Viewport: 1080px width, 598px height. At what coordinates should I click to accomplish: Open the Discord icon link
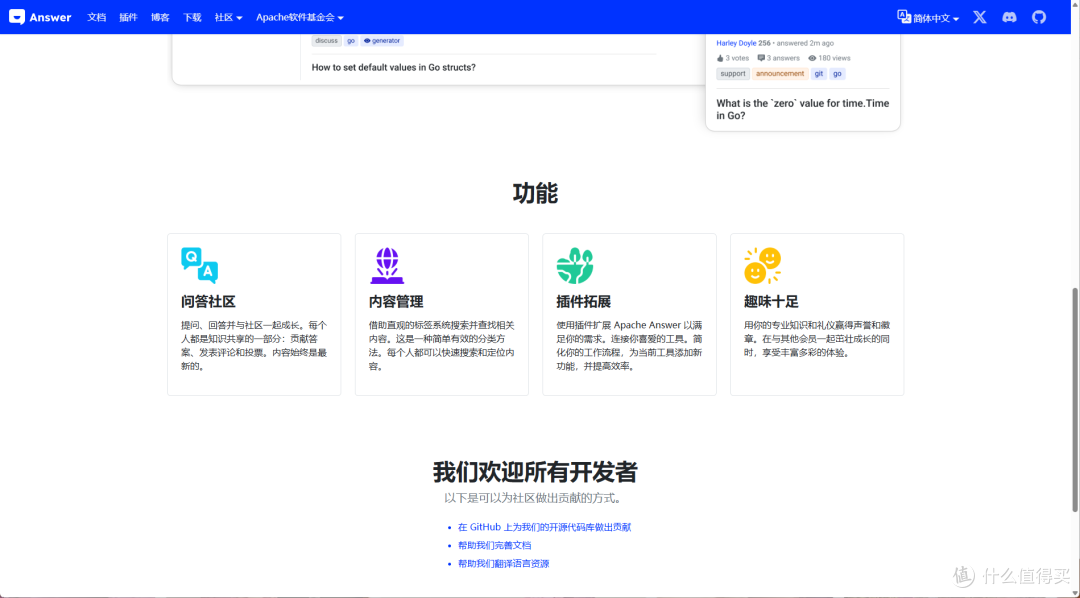pos(1009,17)
